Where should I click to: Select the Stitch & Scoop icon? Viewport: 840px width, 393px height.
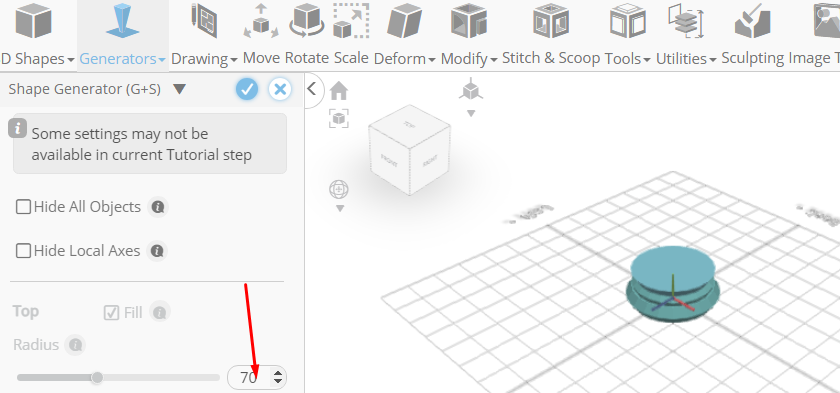pyautogui.click(x=551, y=21)
